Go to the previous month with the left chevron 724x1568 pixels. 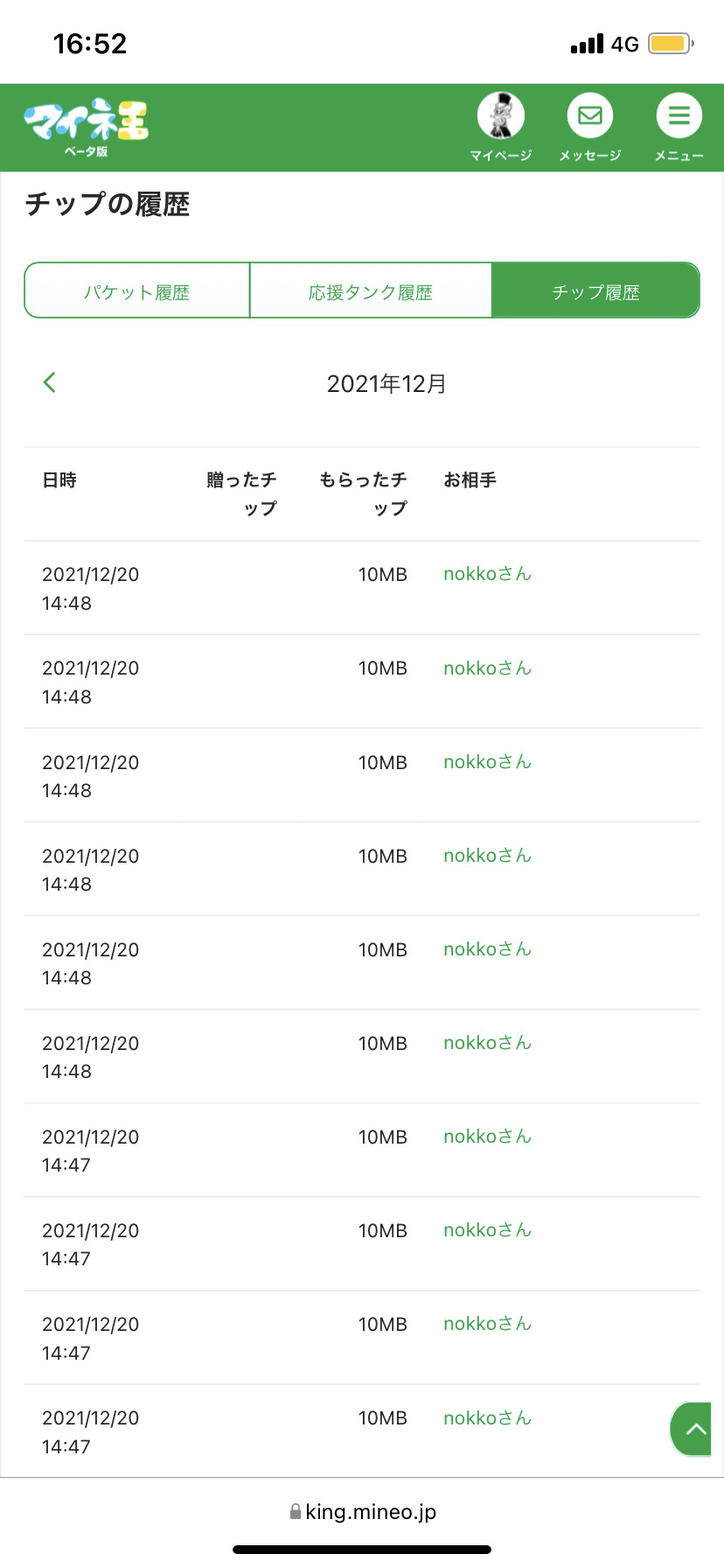tap(50, 382)
